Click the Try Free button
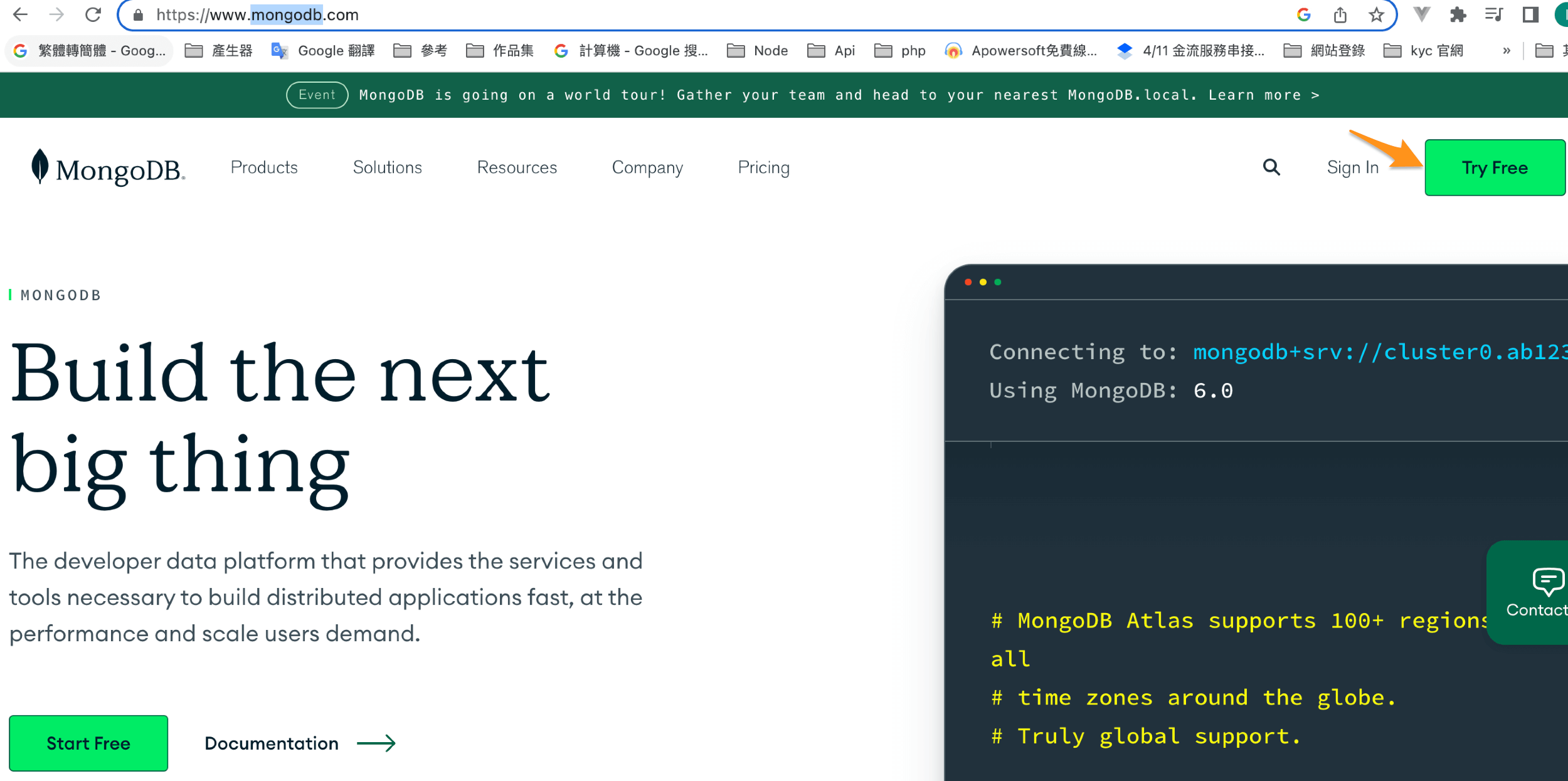This screenshot has height=781, width=1568. (x=1494, y=167)
